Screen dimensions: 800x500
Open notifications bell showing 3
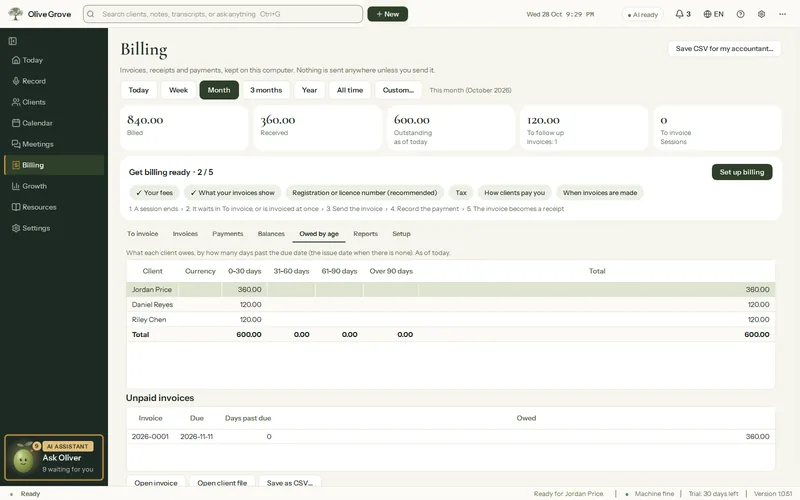683,14
